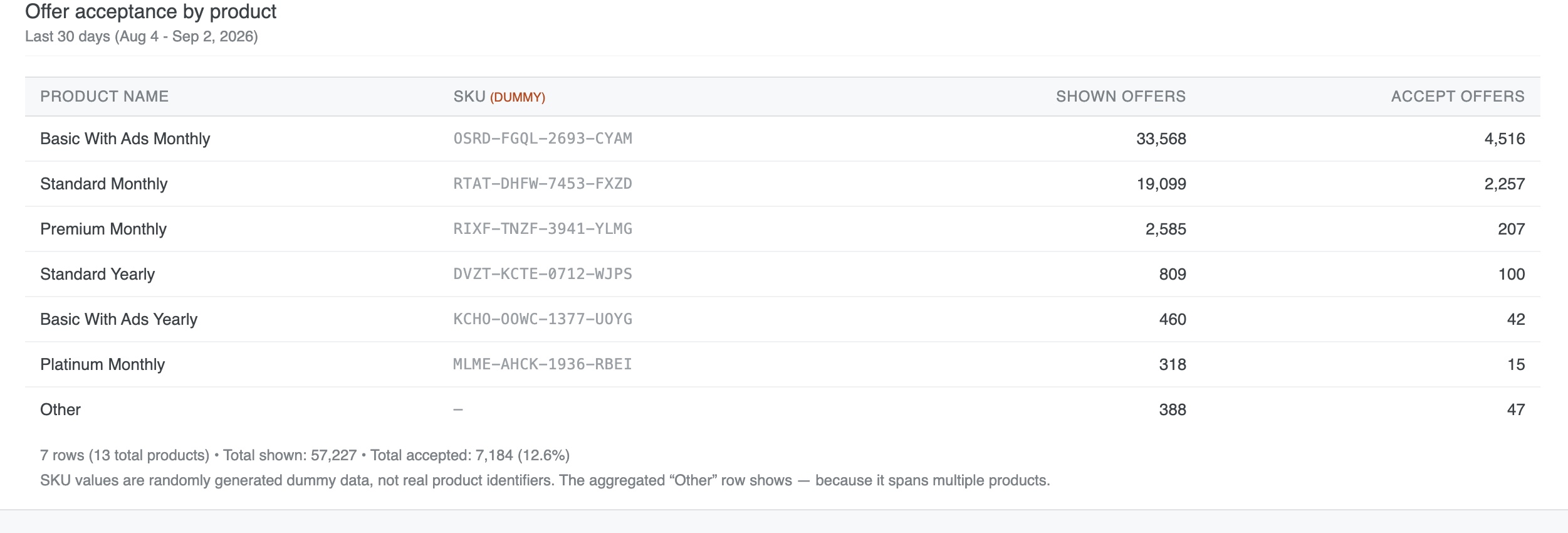The image size is (1568, 533).
Task: Click the 4,516 accepted offers value
Action: [1505, 139]
